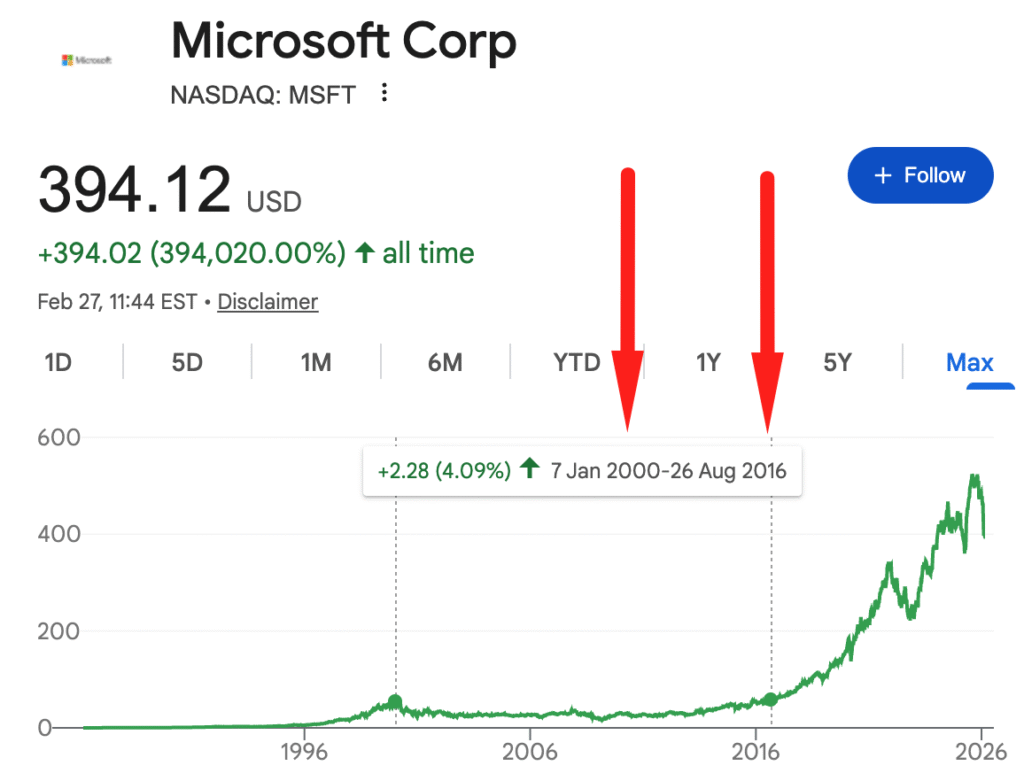Screen dimensions: 1024x781
Task: Click the chart marker dot at 2000
Action: [x=395, y=702]
